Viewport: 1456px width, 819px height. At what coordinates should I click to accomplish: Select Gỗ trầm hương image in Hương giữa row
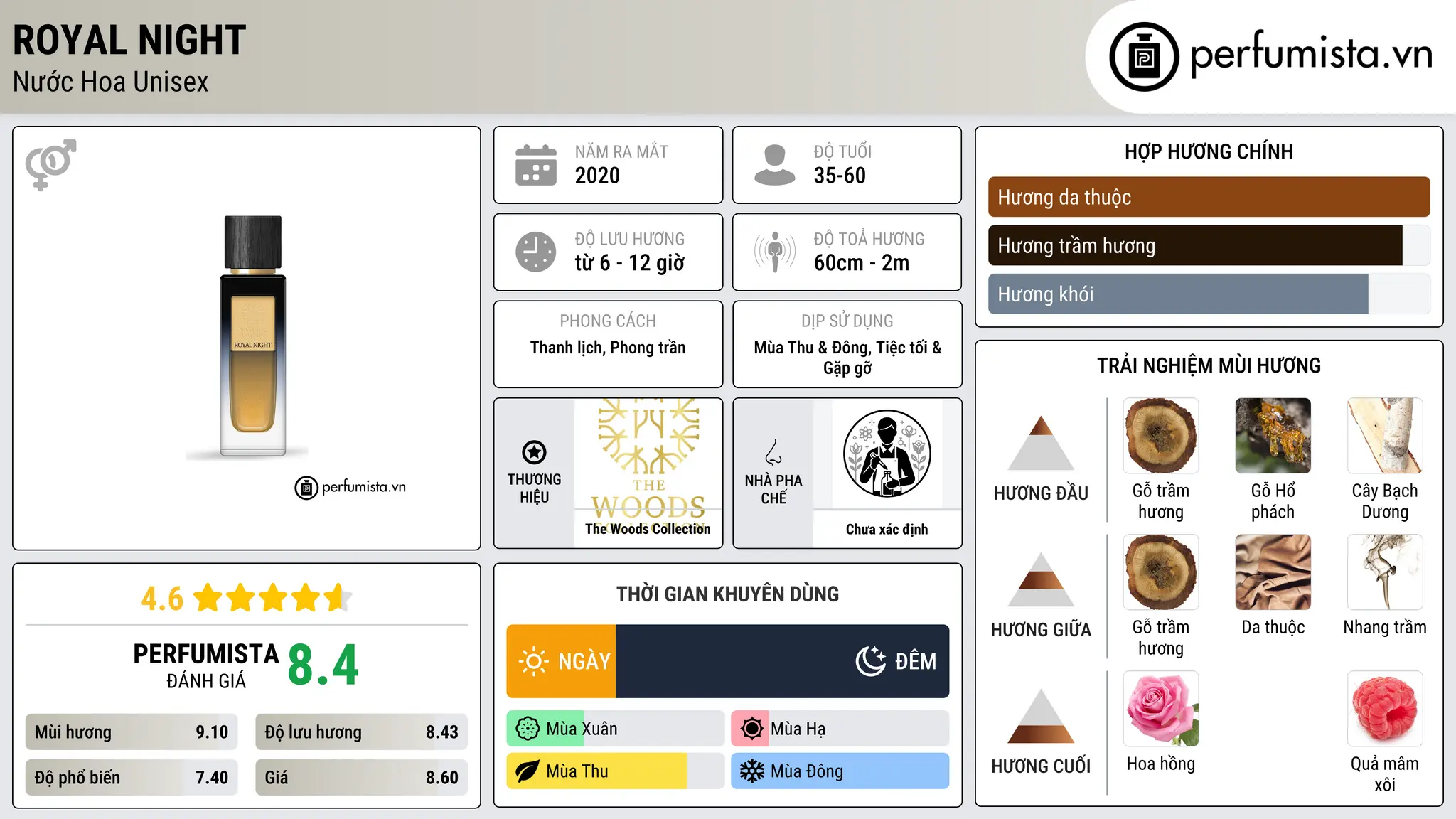click(1161, 572)
